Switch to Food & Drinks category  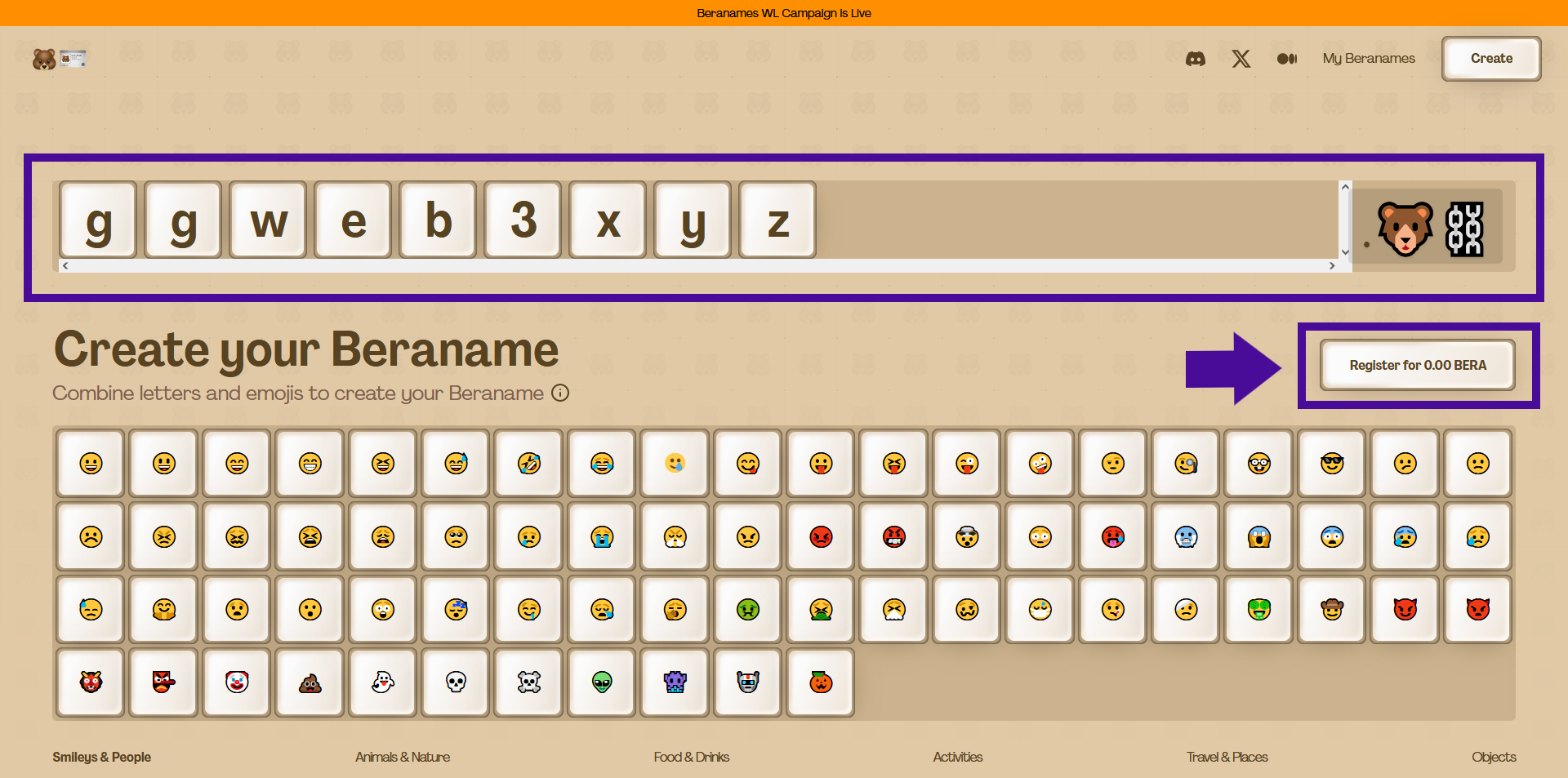coord(691,757)
